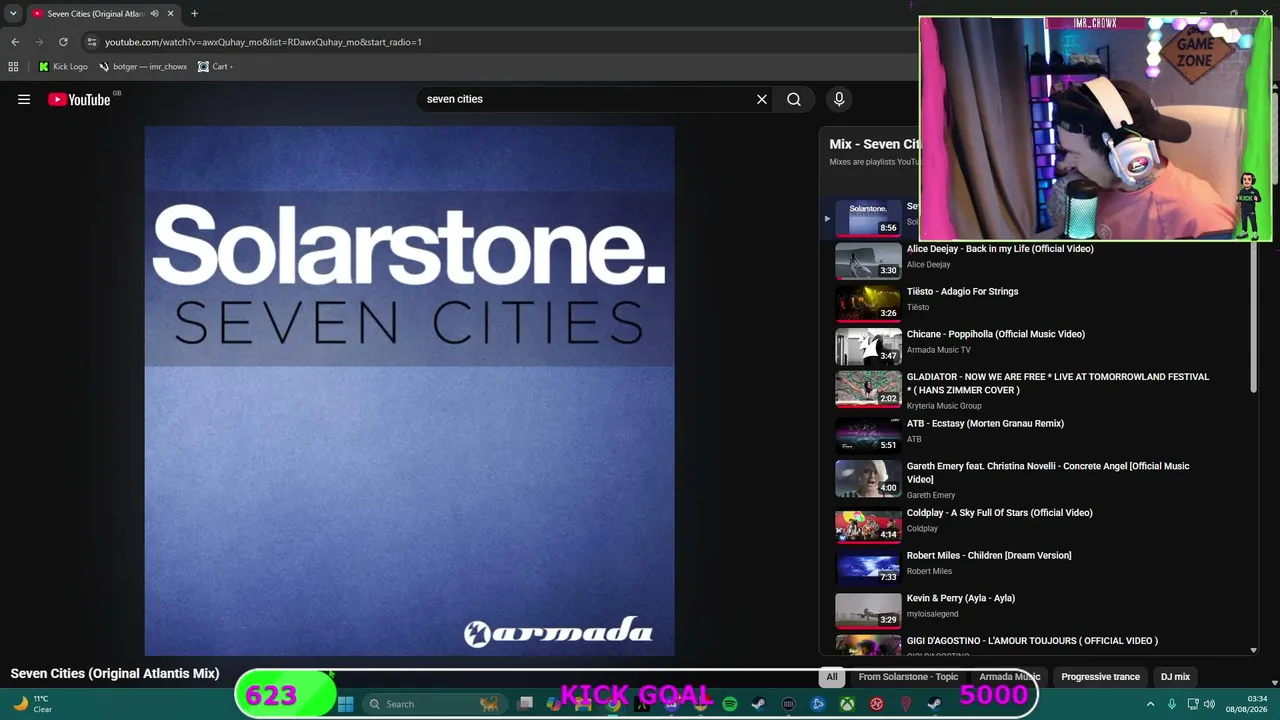Start voice search with the microphone
Image resolution: width=1280 pixels, height=720 pixels.
pos(839,99)
